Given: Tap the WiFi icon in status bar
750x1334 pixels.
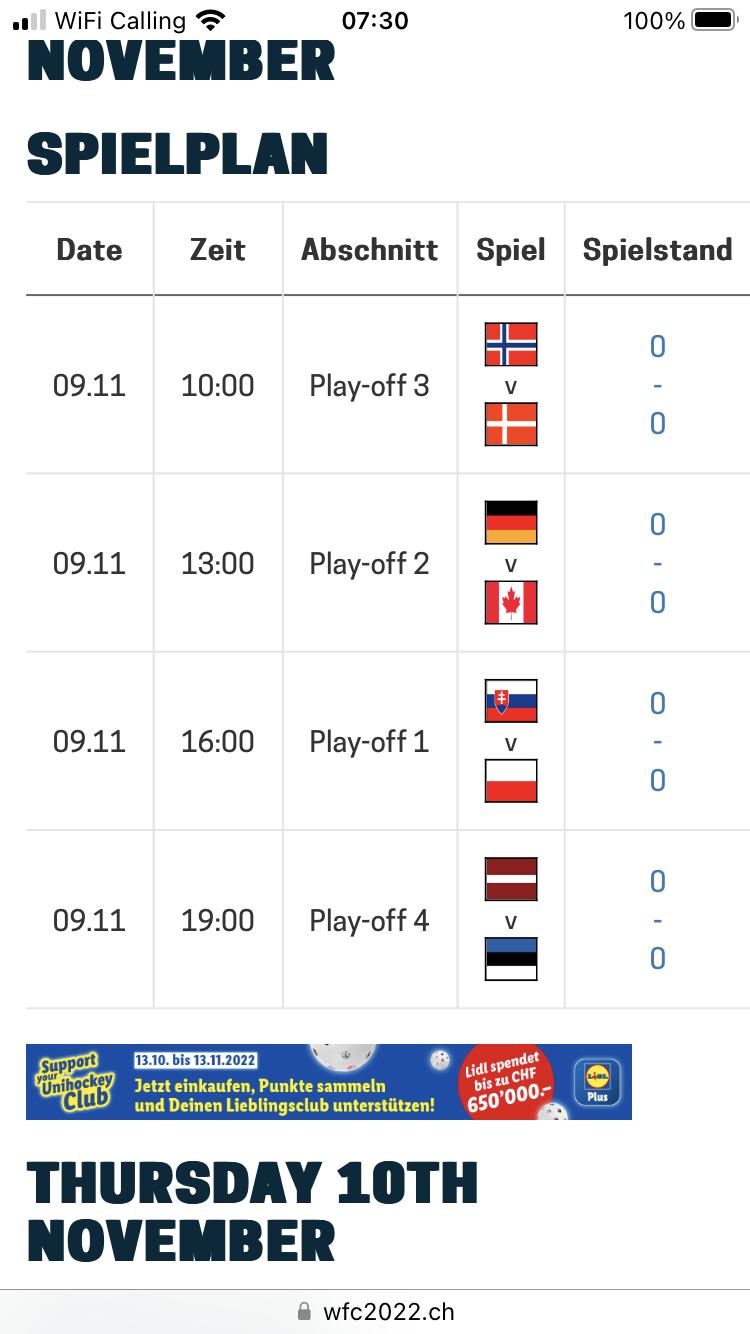Looking at the screenshot, I should pos(210,20).
